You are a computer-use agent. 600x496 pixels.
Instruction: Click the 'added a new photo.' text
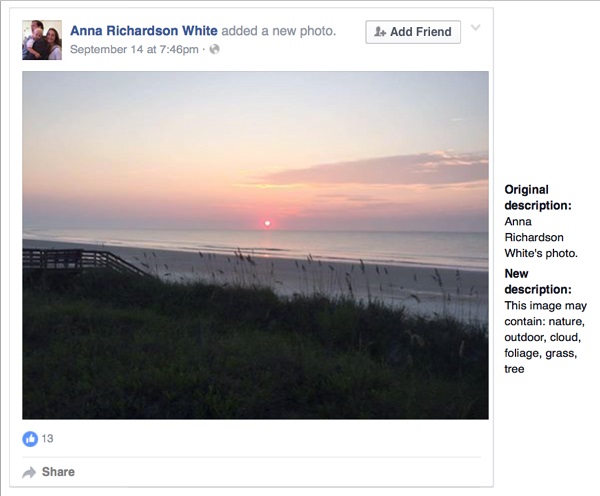point(279,31)
